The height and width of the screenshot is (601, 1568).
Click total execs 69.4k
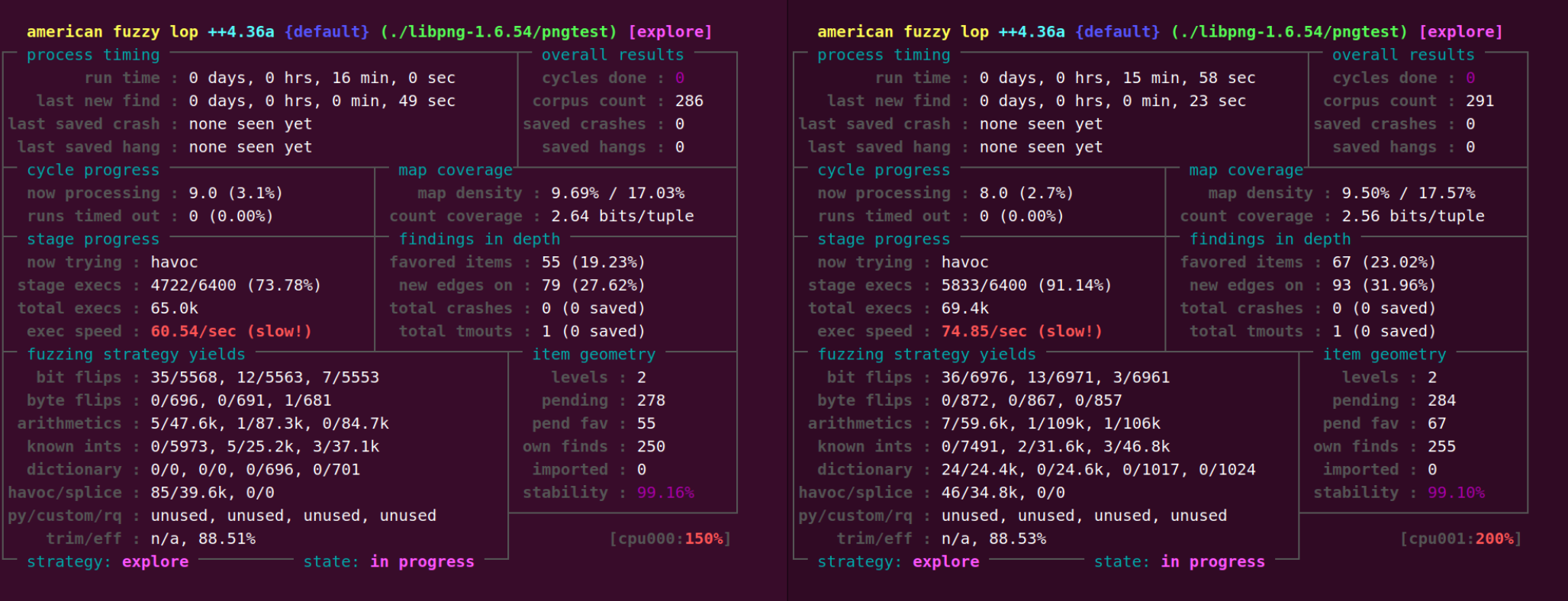coord(964,308)
